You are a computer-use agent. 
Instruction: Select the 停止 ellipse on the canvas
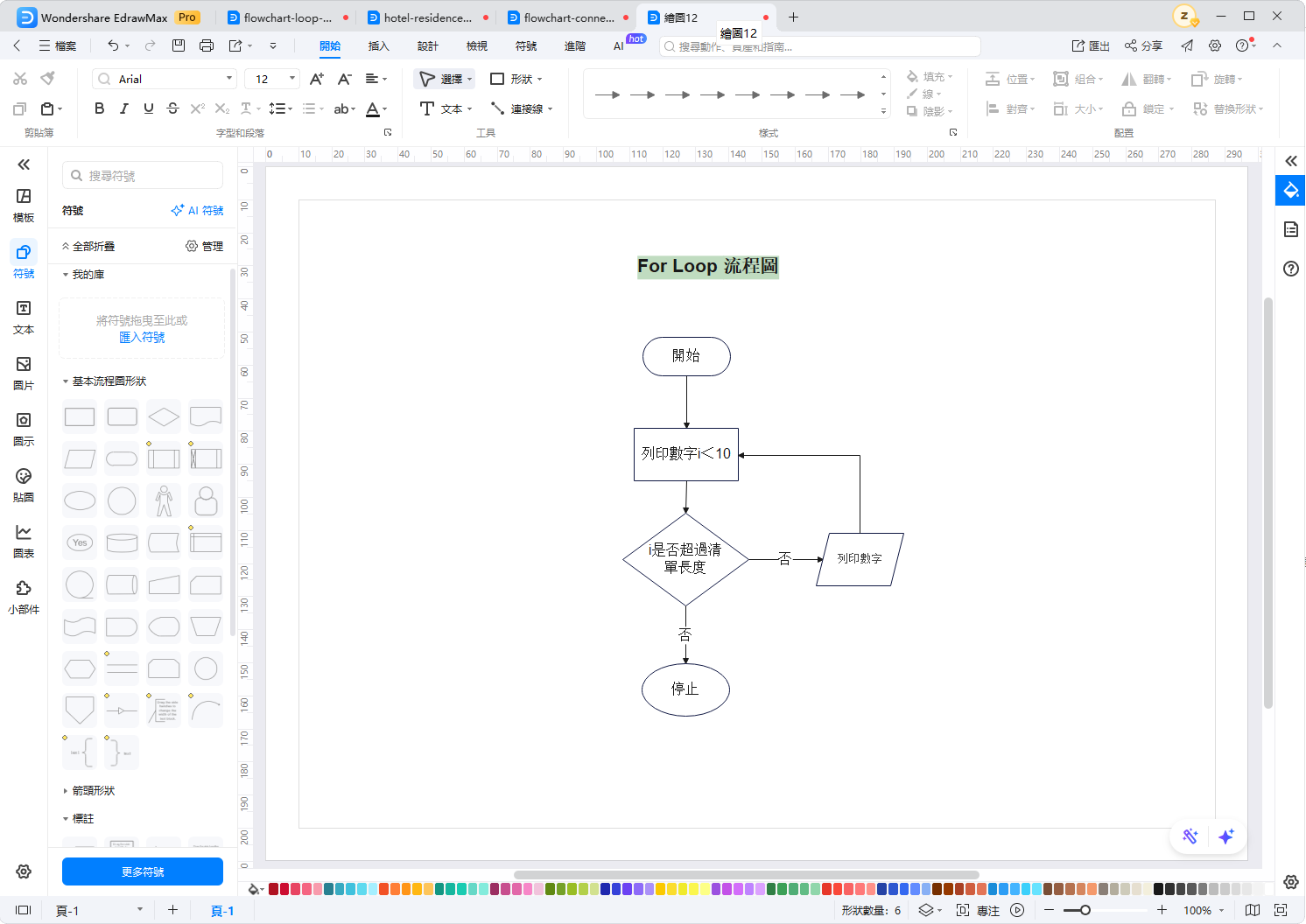(685, 689)
